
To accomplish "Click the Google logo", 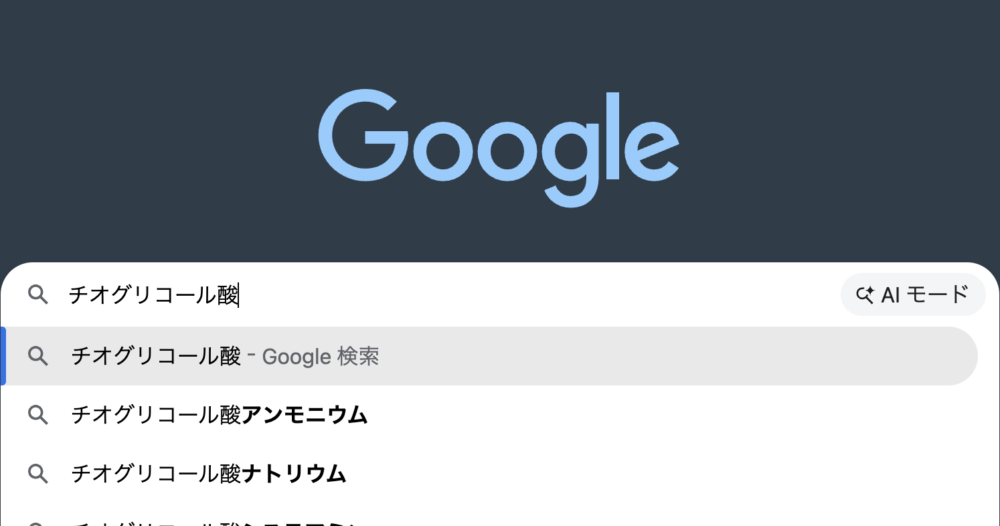I will click(x=498, y=147).
